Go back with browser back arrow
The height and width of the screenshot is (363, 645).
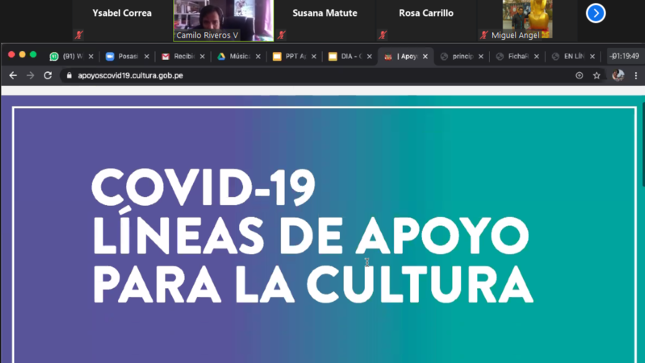tap(13, 75)
